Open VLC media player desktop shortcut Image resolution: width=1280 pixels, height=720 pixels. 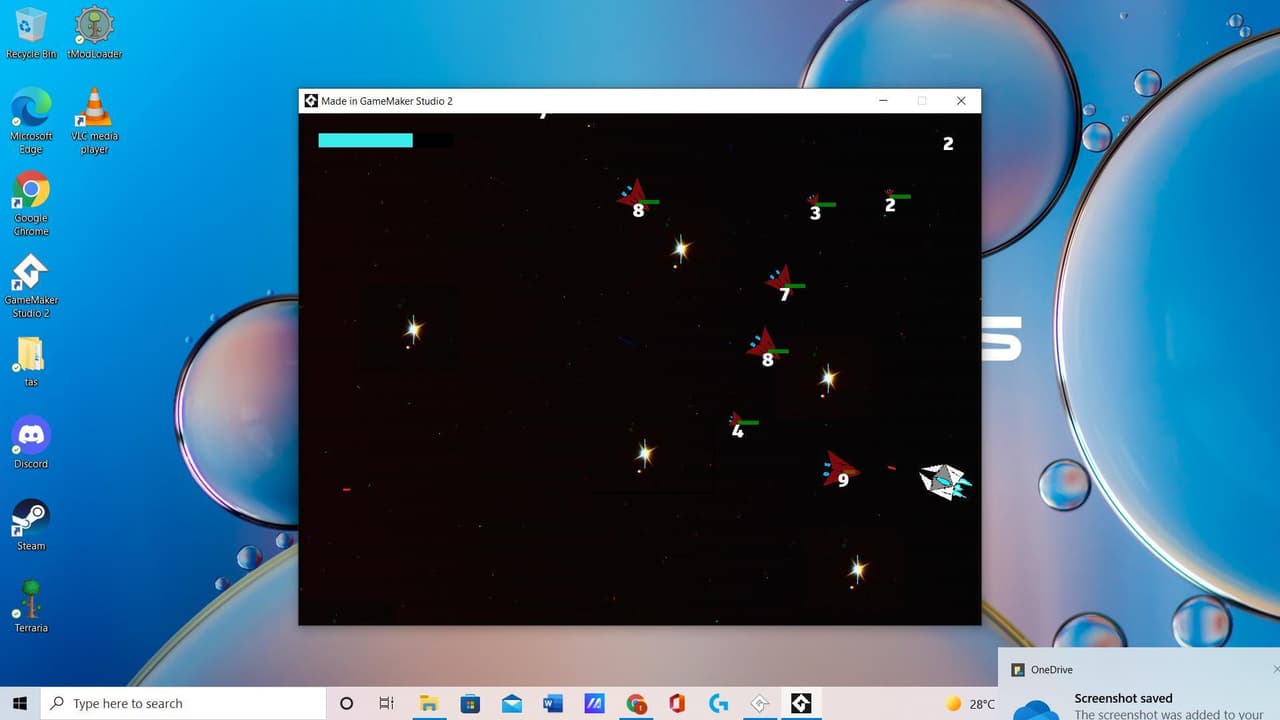[95, 121]
